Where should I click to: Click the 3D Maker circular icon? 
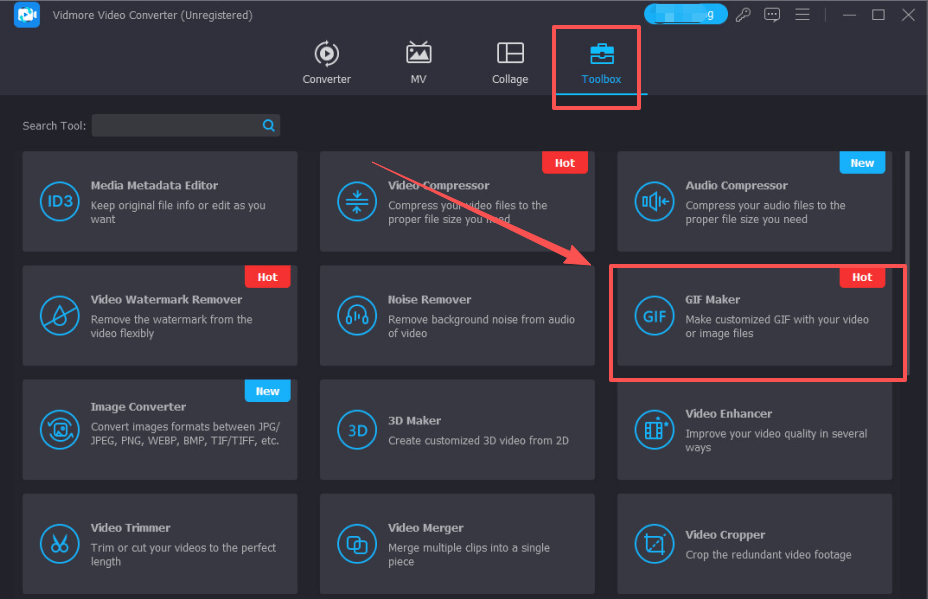[x=357, y=430]
